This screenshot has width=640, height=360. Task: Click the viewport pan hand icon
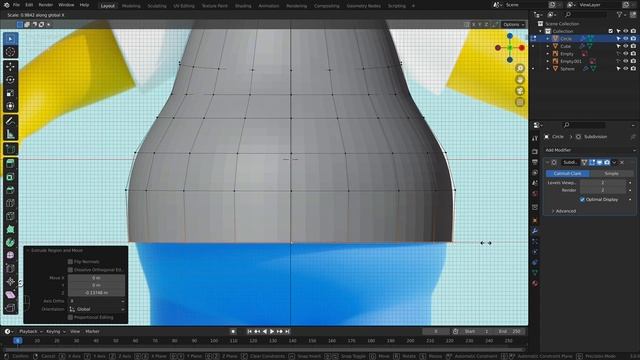pyautogui.click(x=520, y=80)
